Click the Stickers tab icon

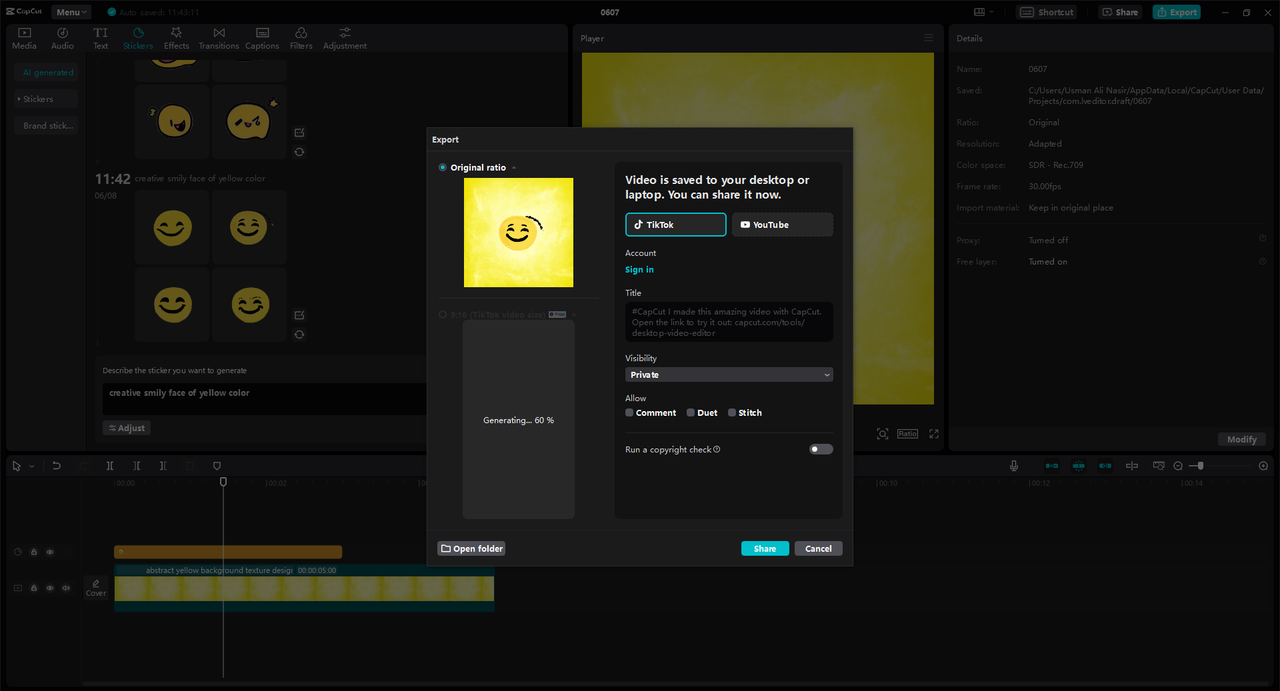coord(138,33)
